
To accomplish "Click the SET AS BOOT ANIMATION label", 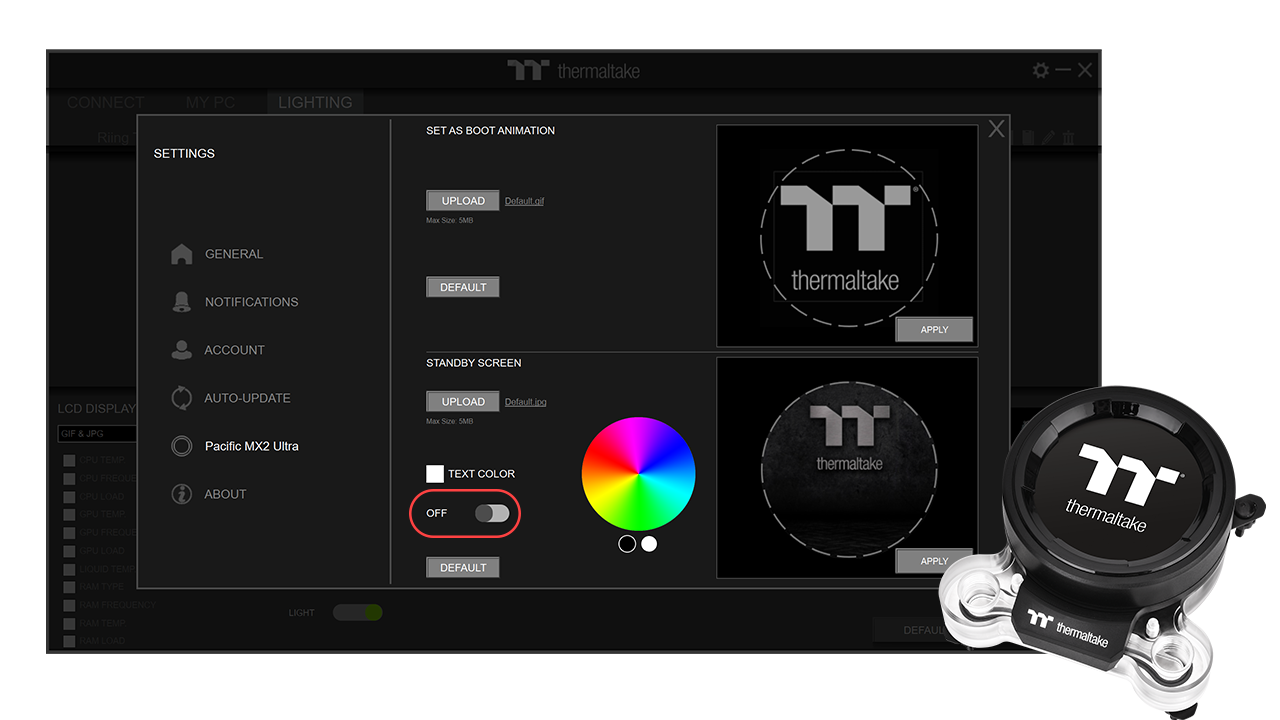I will click(490, 130).
